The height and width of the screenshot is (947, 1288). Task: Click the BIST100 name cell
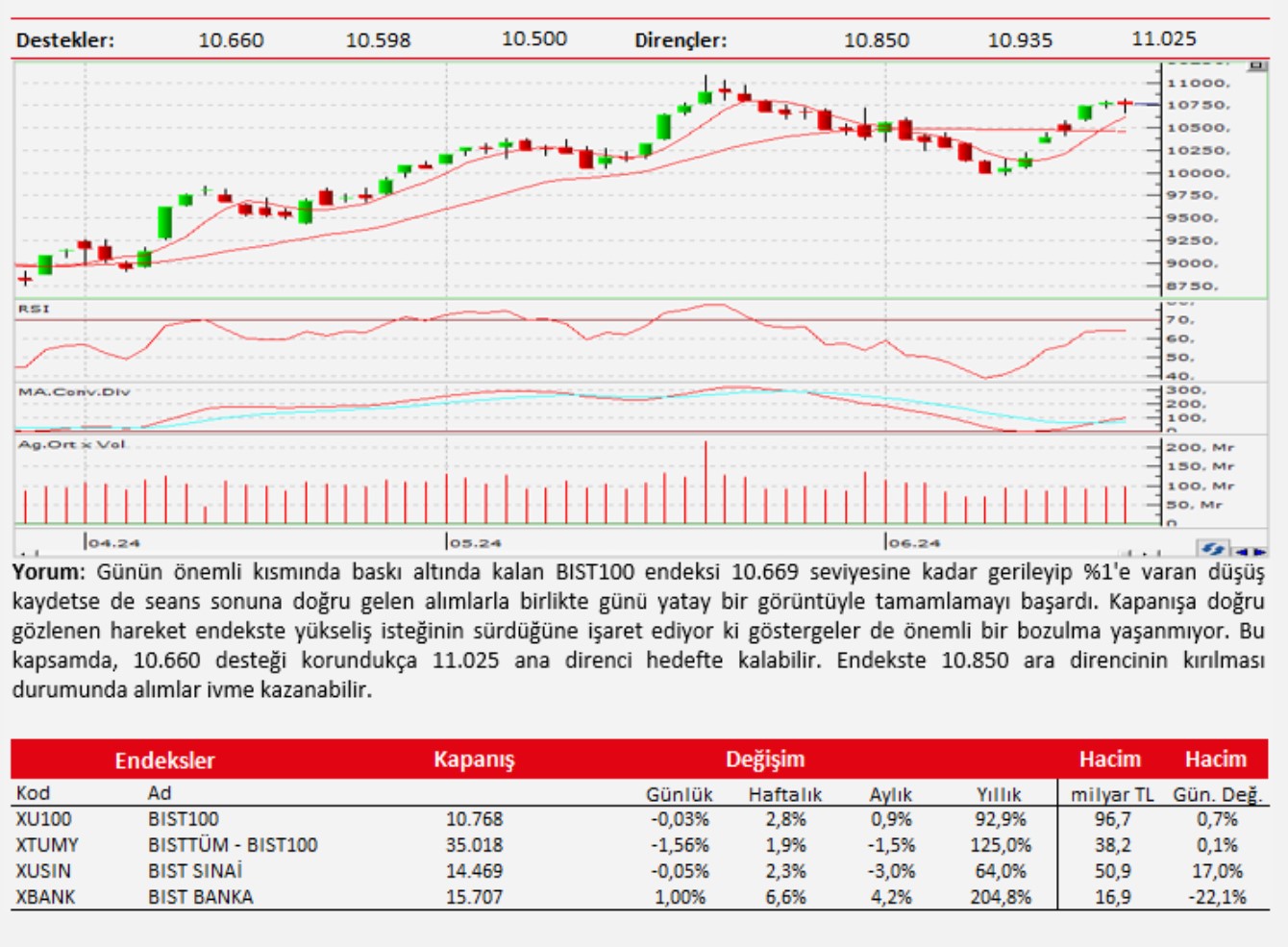[184, 819]
